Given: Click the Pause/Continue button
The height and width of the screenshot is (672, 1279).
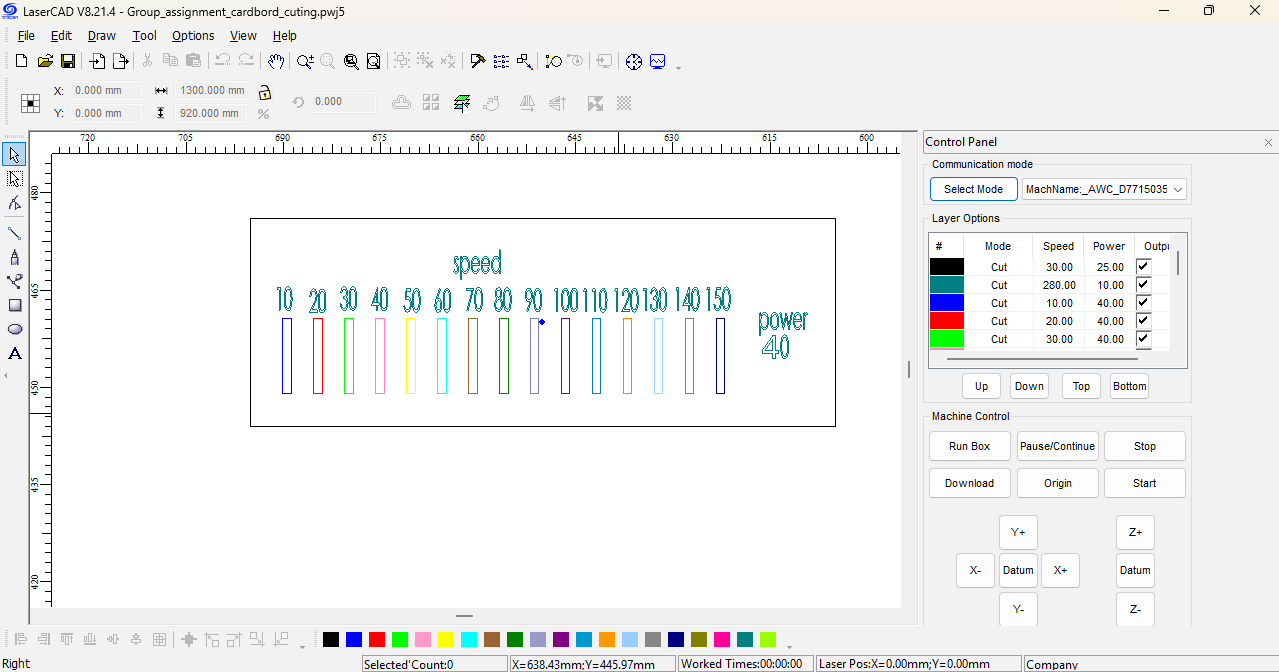Looking at the screenshot, I should coord(1057,446).
